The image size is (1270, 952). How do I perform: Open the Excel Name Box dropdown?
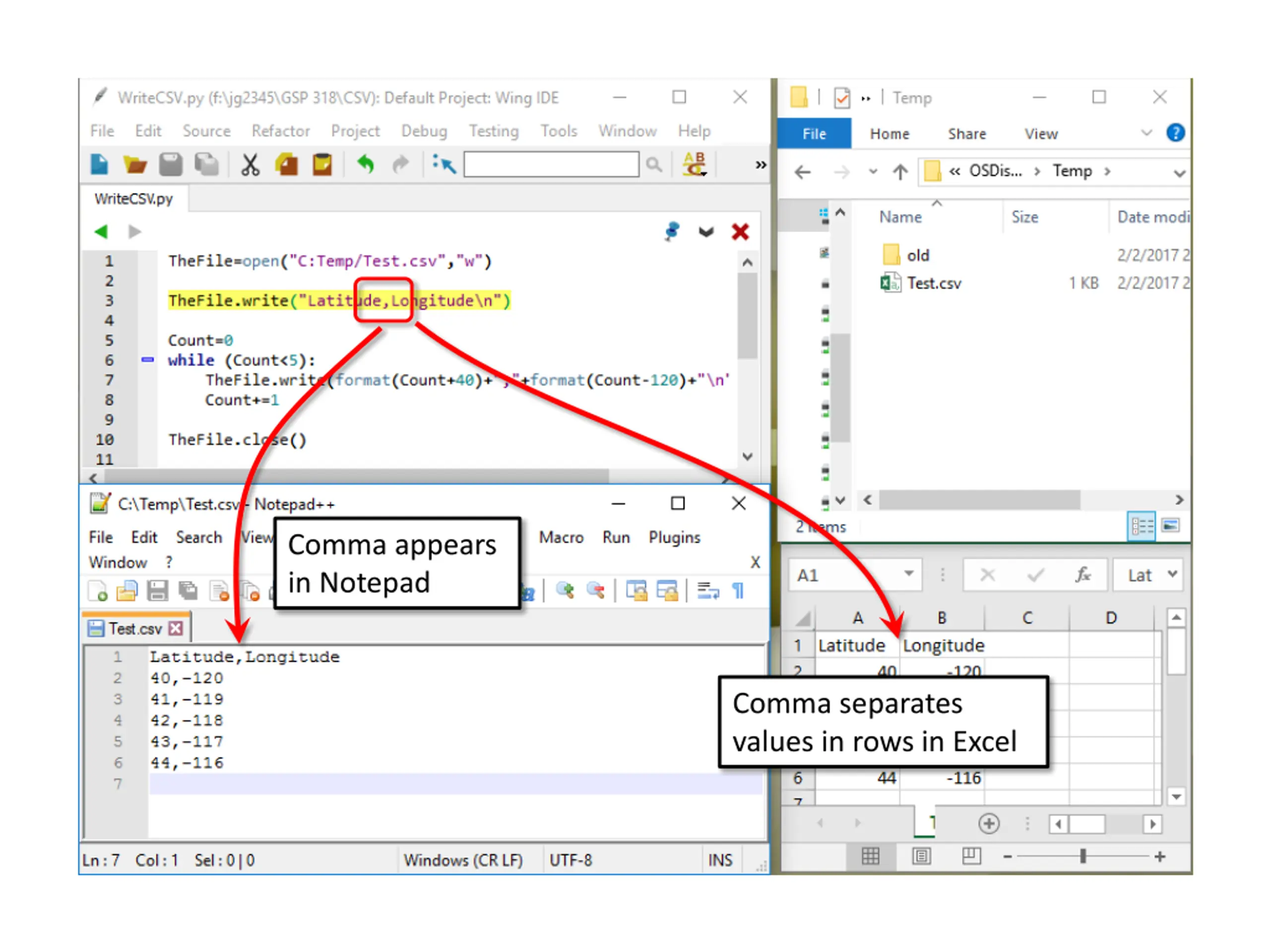click(908, 573)
